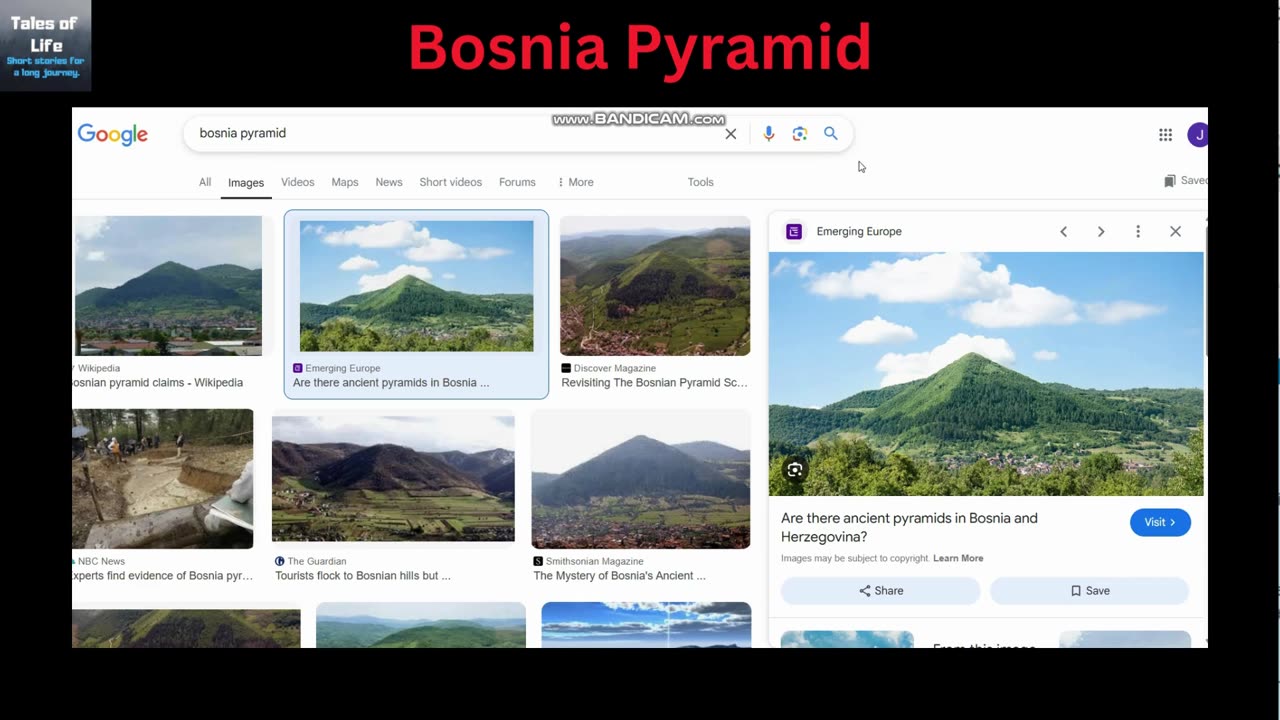Start voice search with microphone icon

(768, 134)
